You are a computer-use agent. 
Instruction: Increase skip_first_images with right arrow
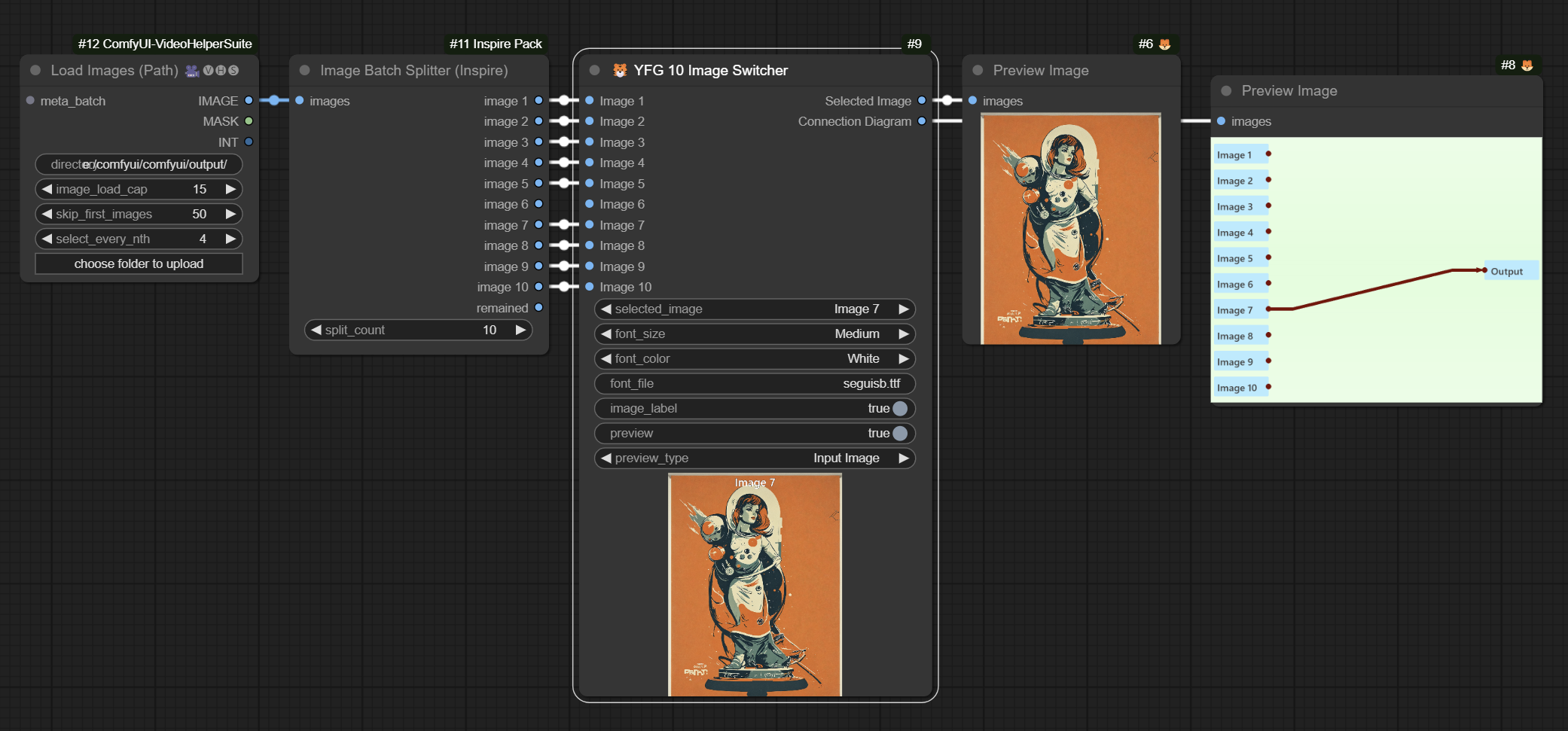[x=230, y=214]
